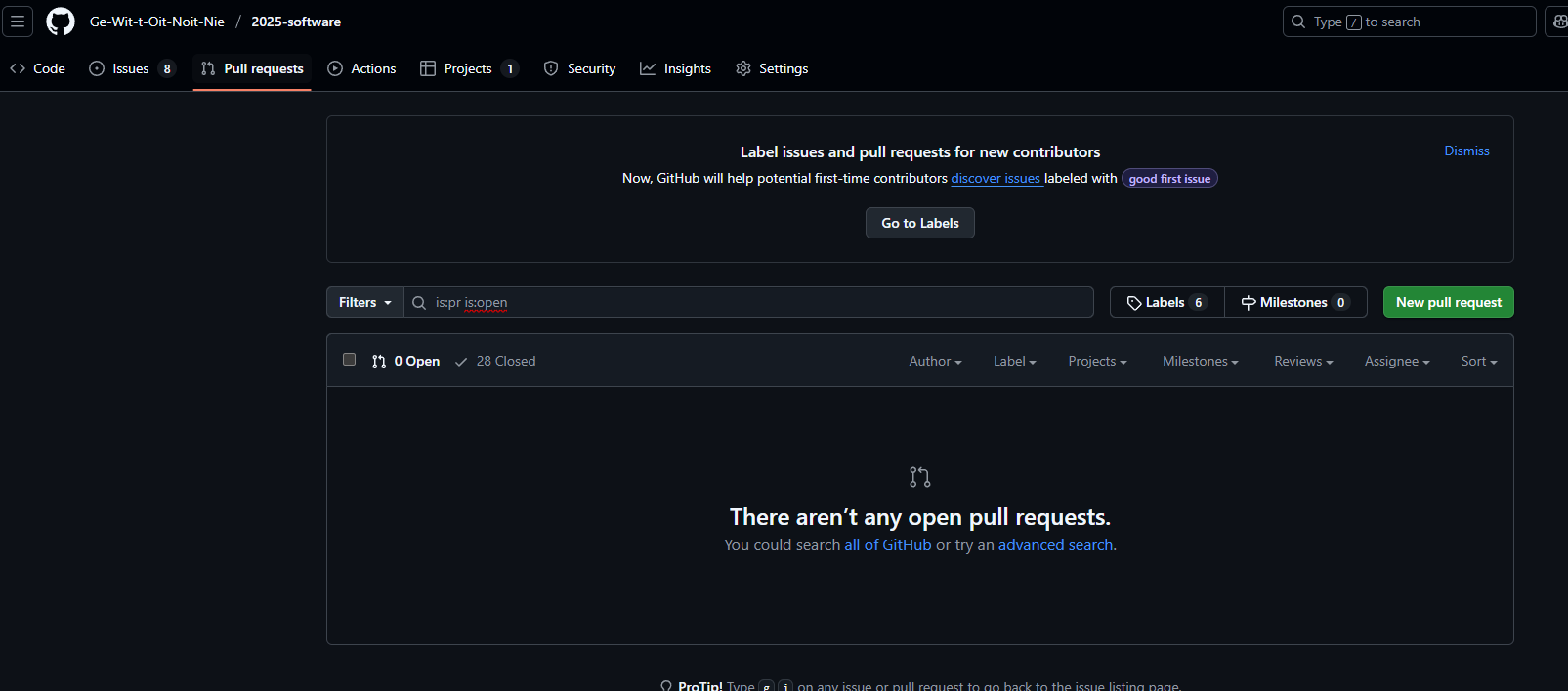Screen dimensions: 1568x691
Task: Open the hamburger navigation menu
Action: [x=18, y=22]
